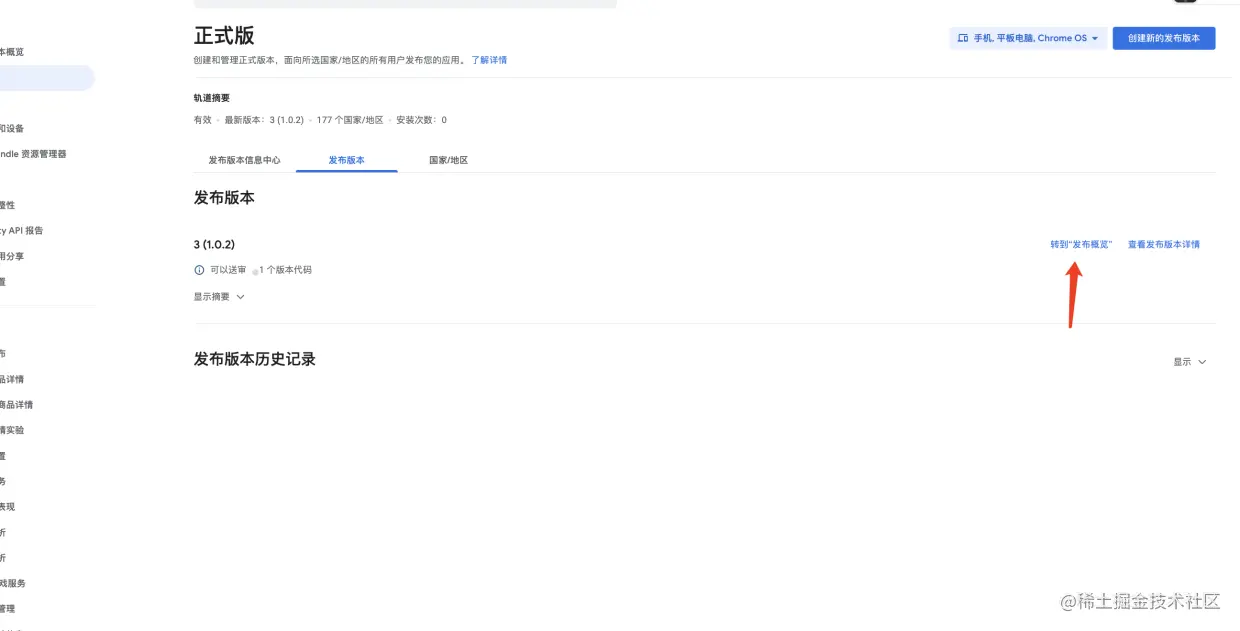Follow the 转到"发布概览" link
Viewport: 1240px width, 631px height.
point(1081,244)
